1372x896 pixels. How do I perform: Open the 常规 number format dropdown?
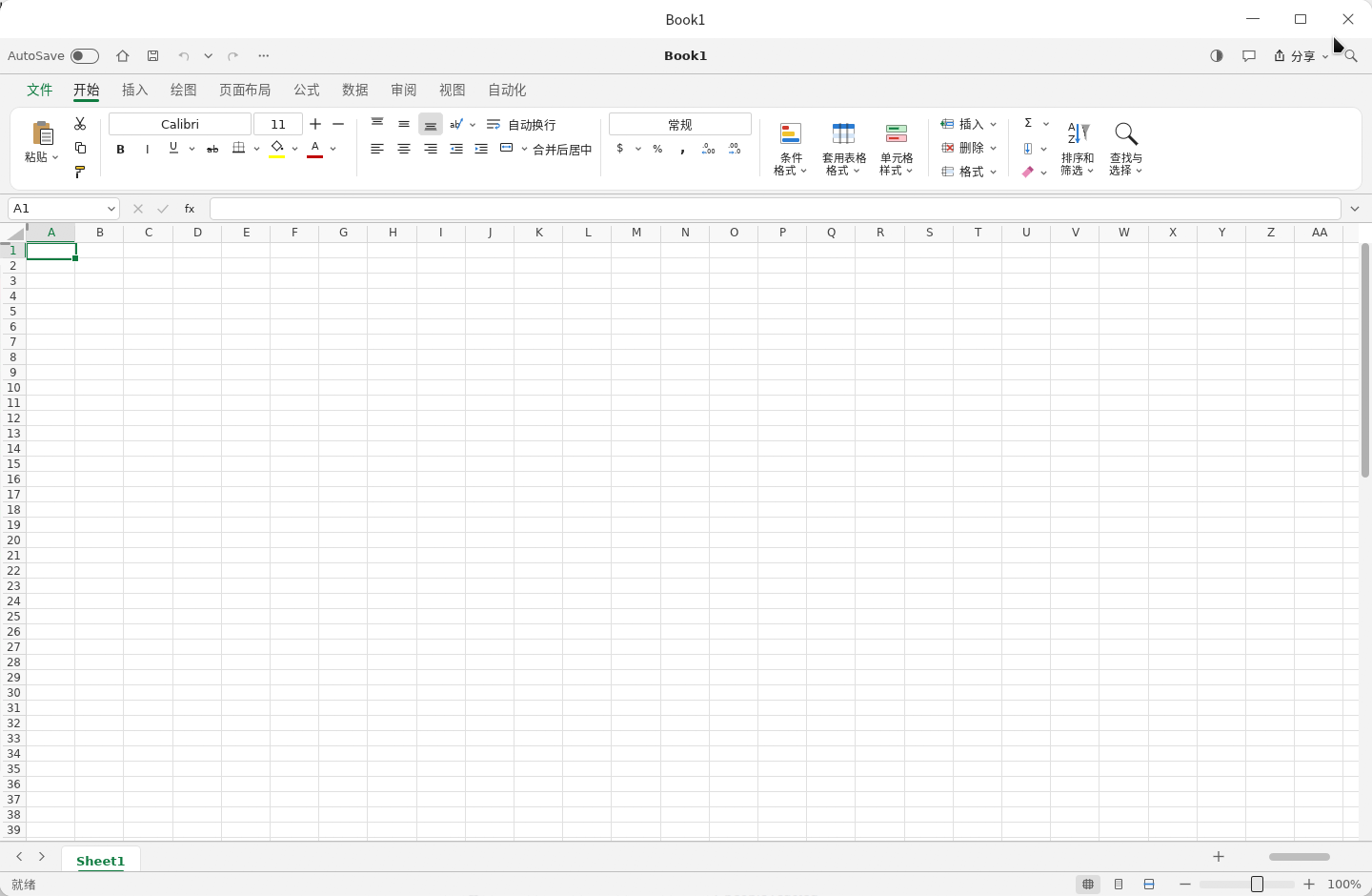click(x=680, y=124)
